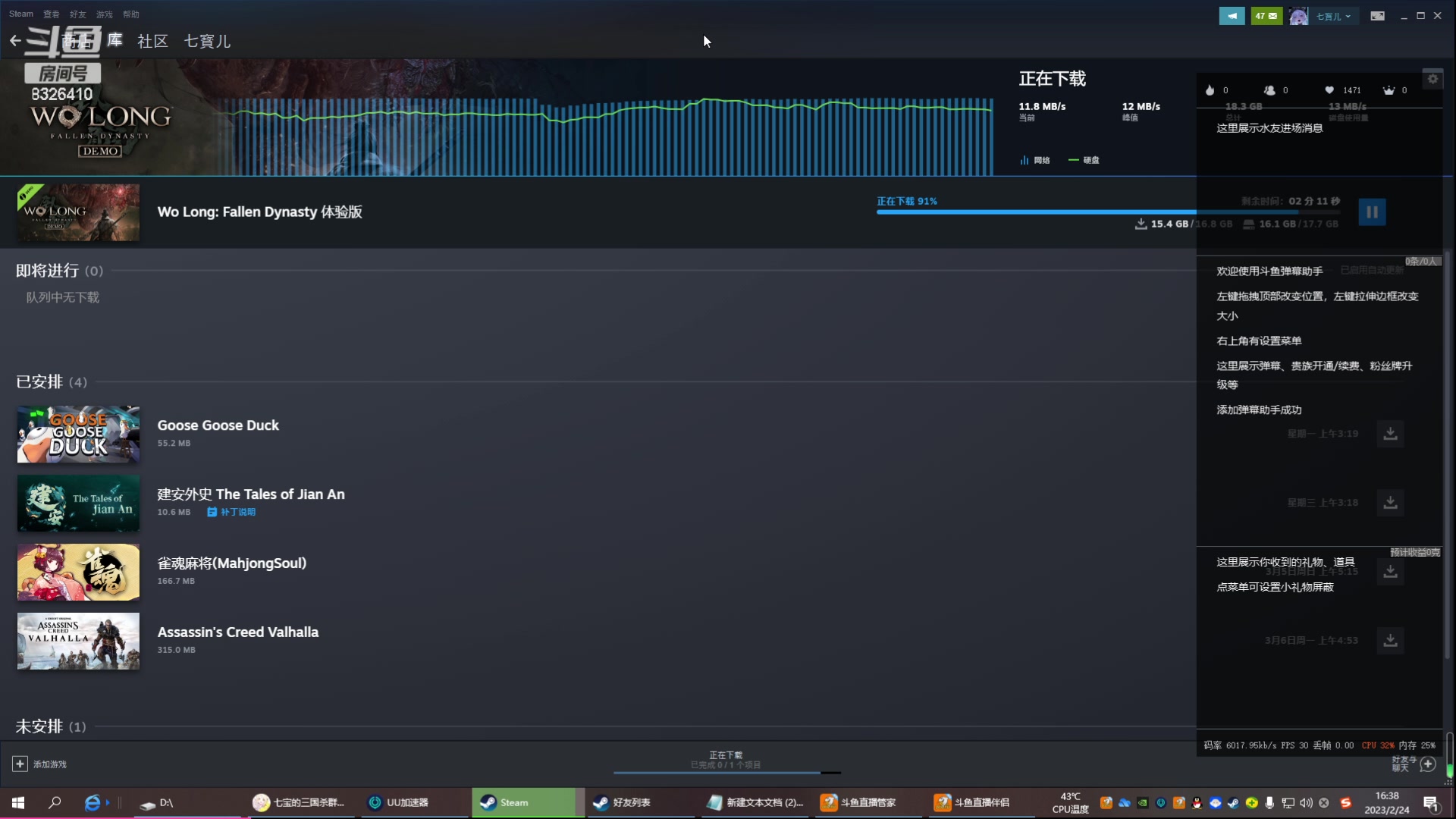The height and width of the screenshot is (819, 1456).
Task: Click the NVIDIA tray icon
Action: [1142, 803]
